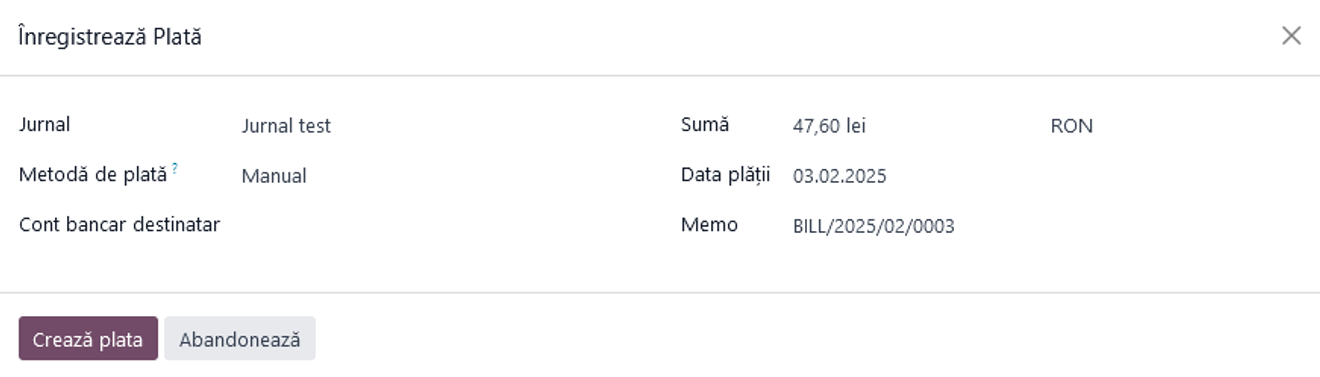
Task: Click the Memo field label
Action: coord(709,225)
